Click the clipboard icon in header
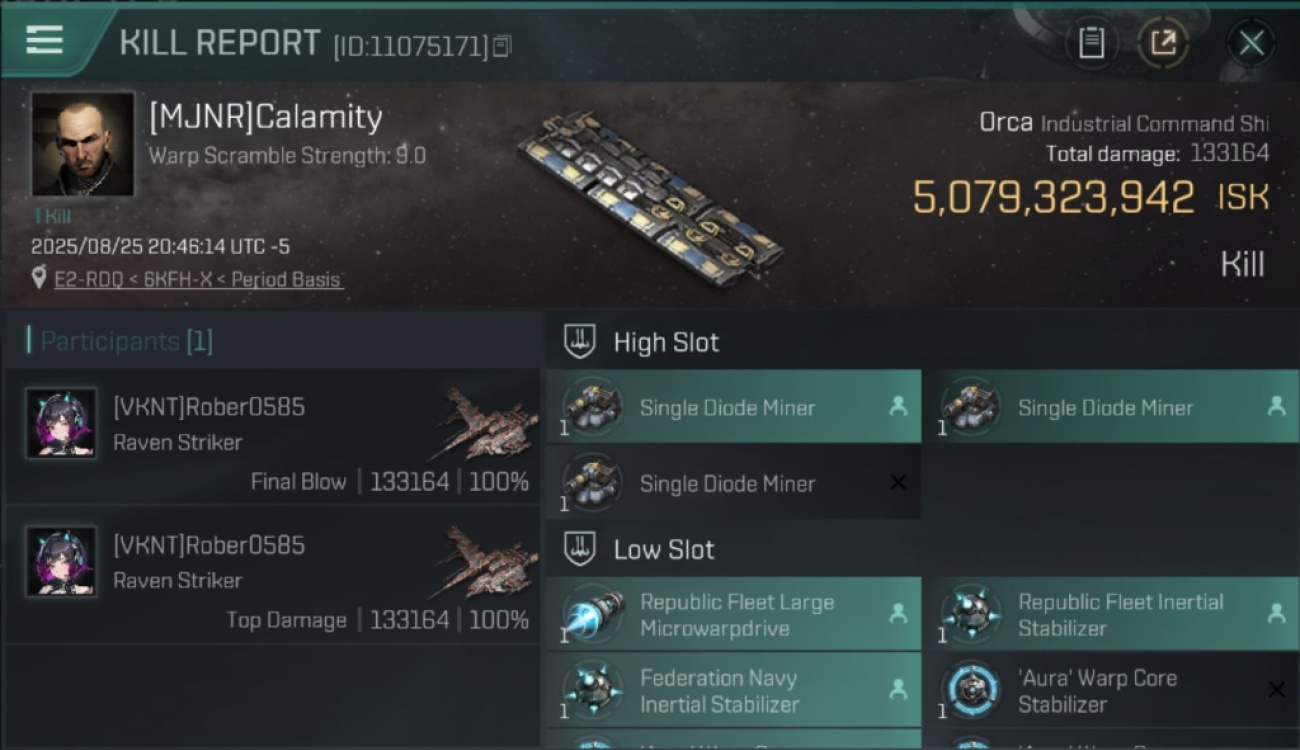1300x750 pixels. (1091, 42)
